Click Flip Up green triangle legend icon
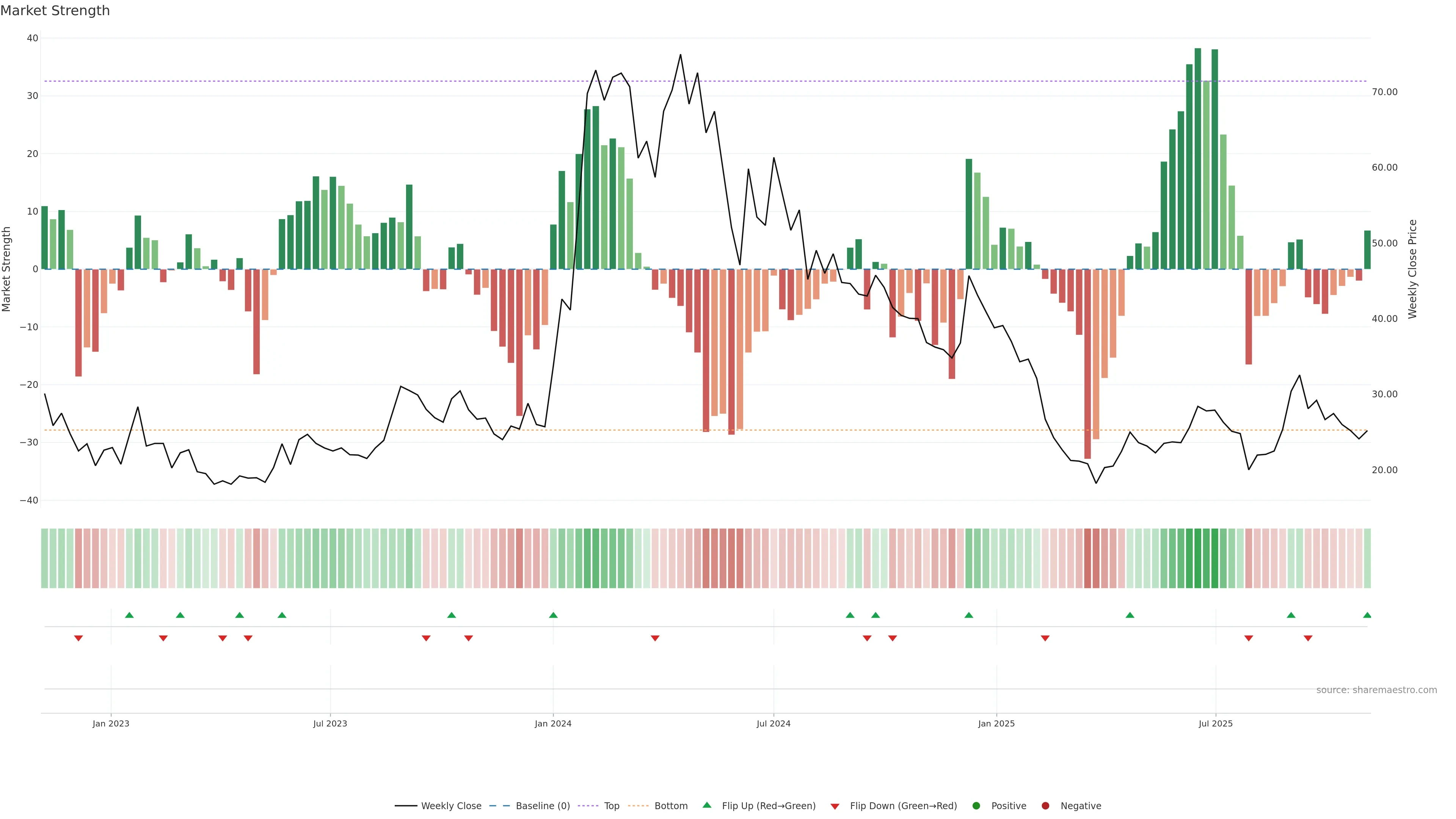The width and height of the screenshot is (1456, 819). [x=706, y=805]
